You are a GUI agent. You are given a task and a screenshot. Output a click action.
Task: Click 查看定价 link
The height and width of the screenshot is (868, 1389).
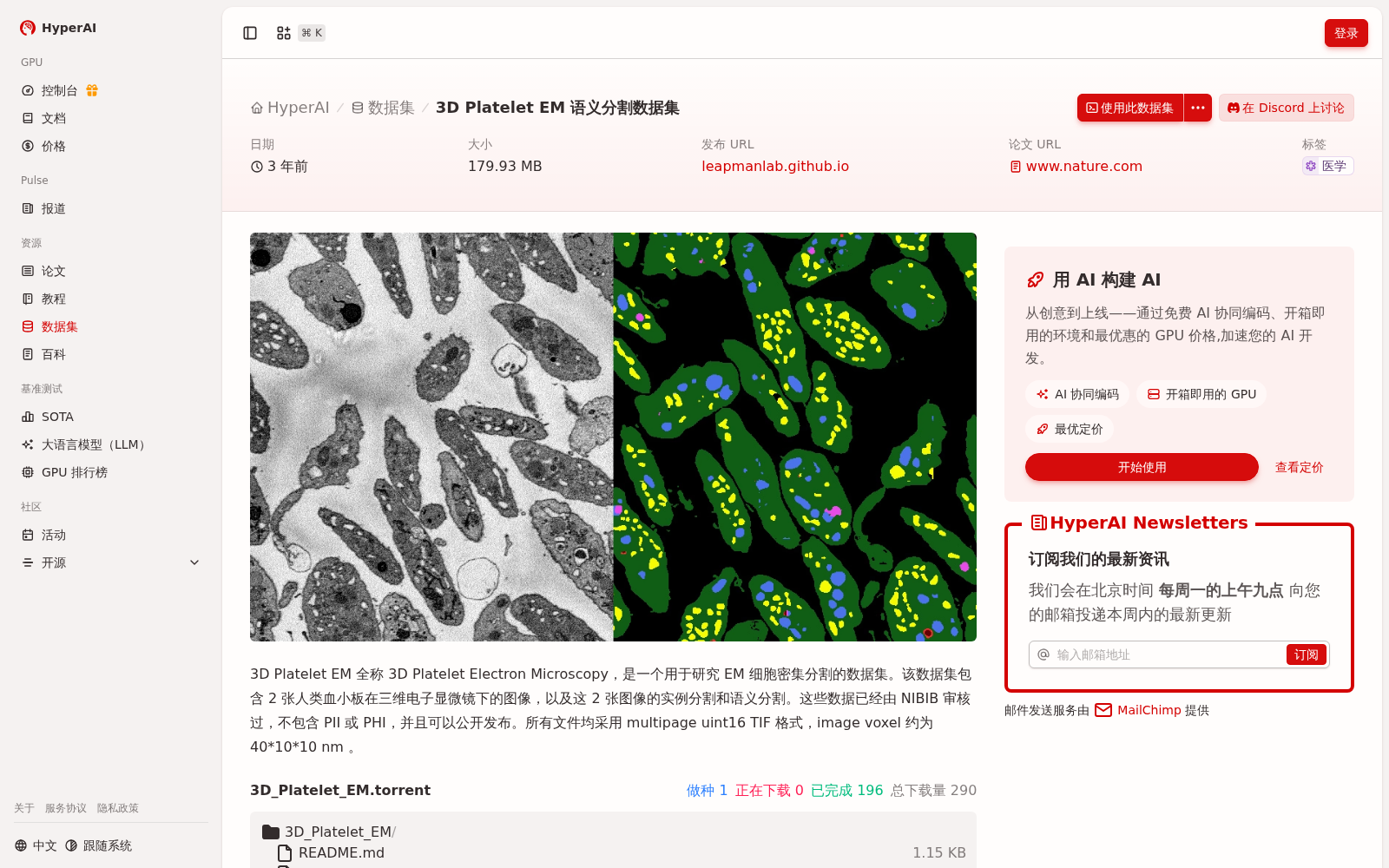[1299, 467]
